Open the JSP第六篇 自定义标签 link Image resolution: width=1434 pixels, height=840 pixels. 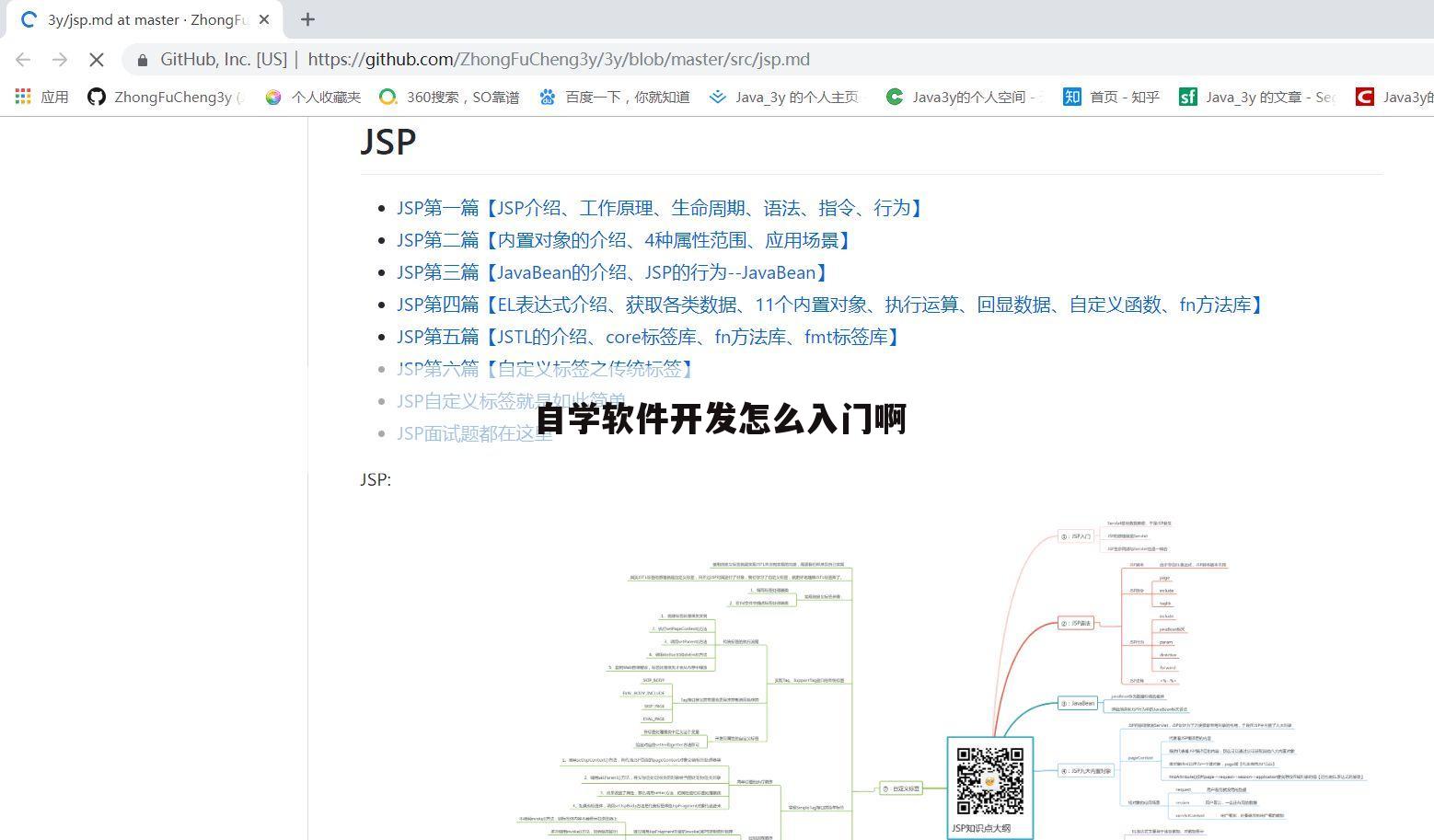point(548,369)
